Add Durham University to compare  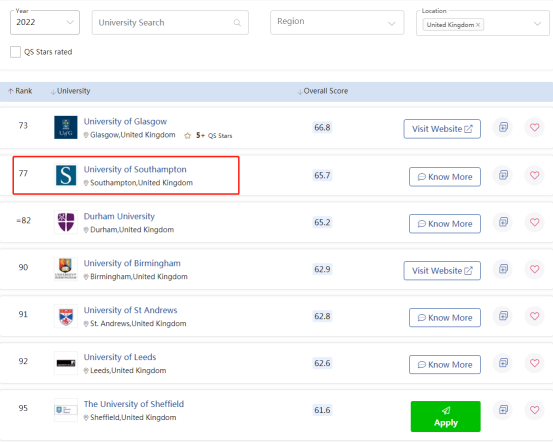[x=503, y=222]
